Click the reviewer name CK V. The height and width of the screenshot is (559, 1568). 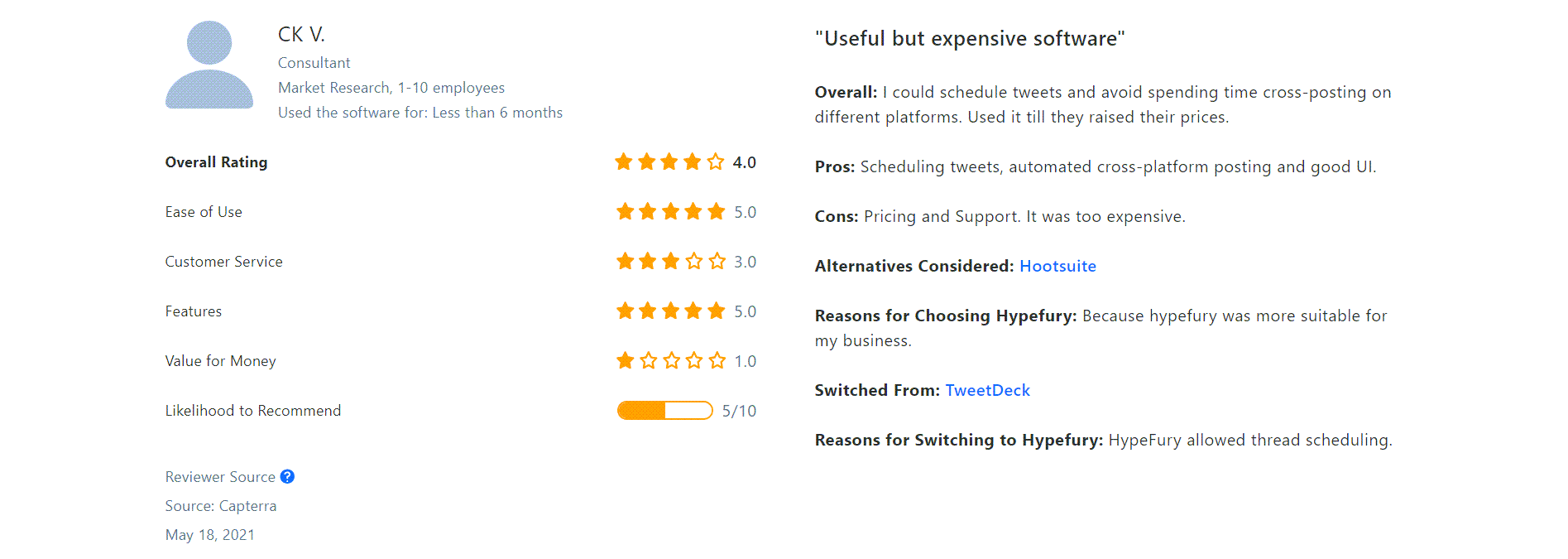click(x=301, y=35)
